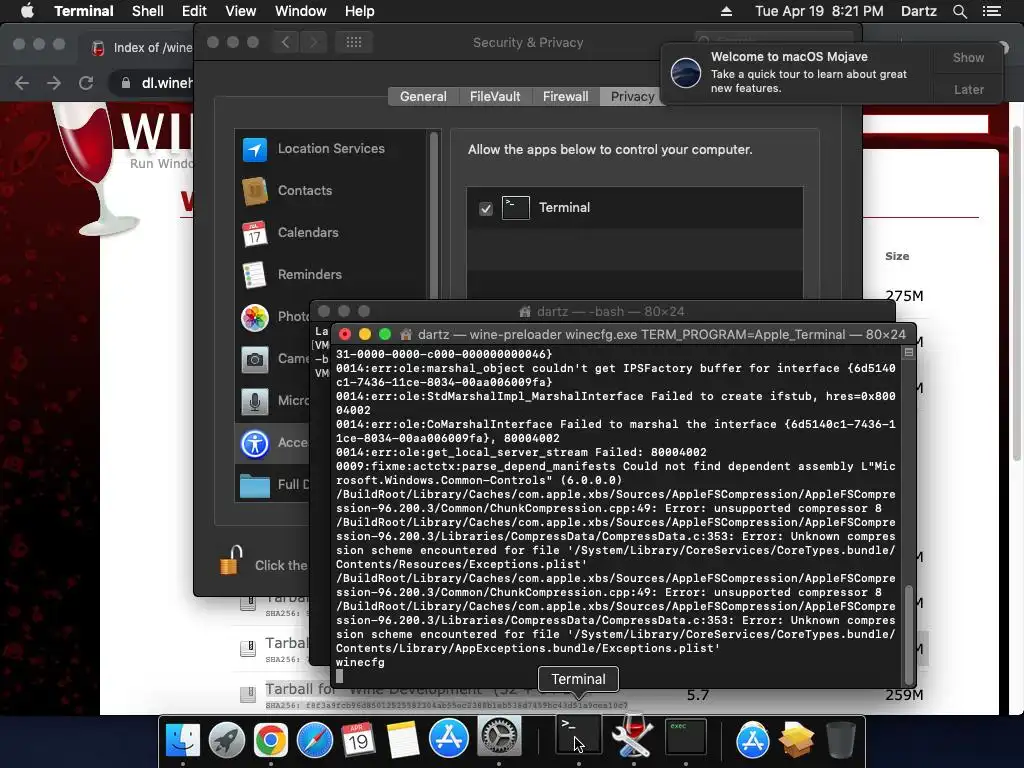This screenshot has height=768, width=1024.
Task: Select Accessibility icon in privacy sidebar
Action: click(255, 443)
